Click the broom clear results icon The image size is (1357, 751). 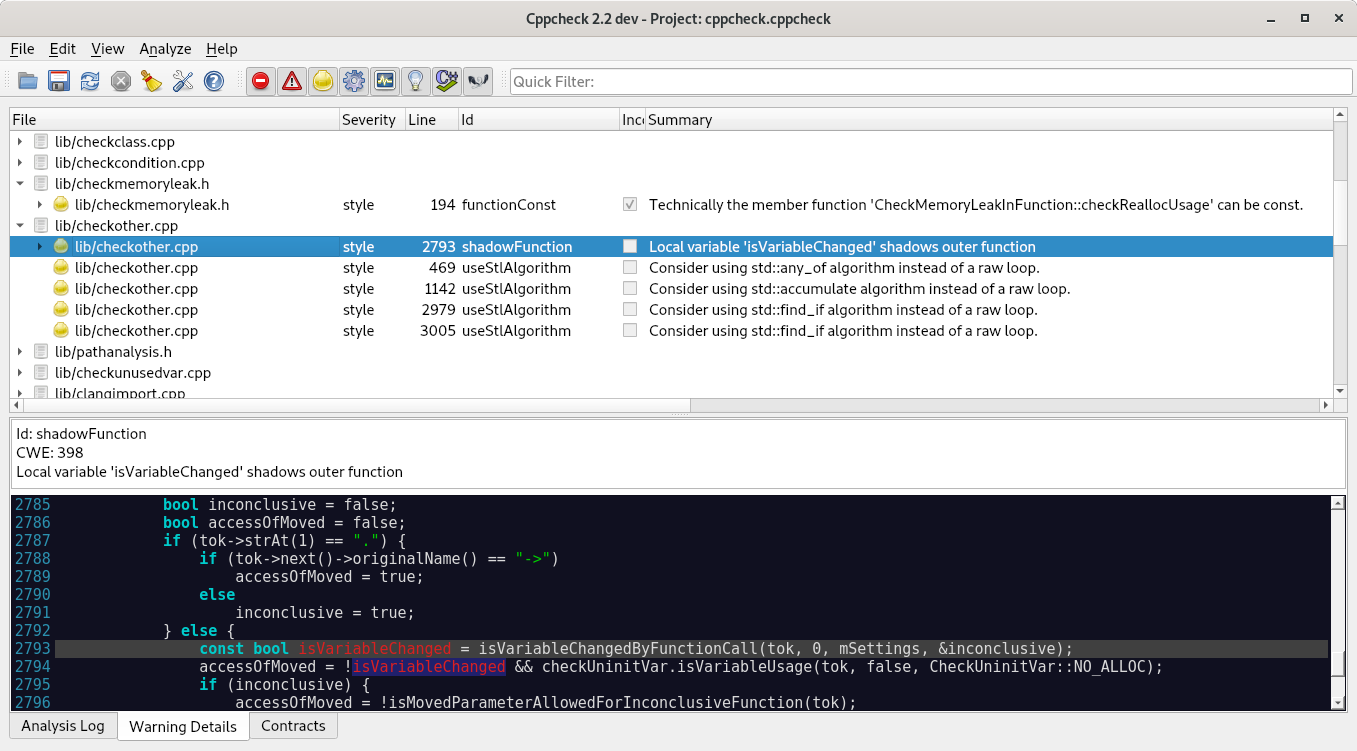coord(151,82)
